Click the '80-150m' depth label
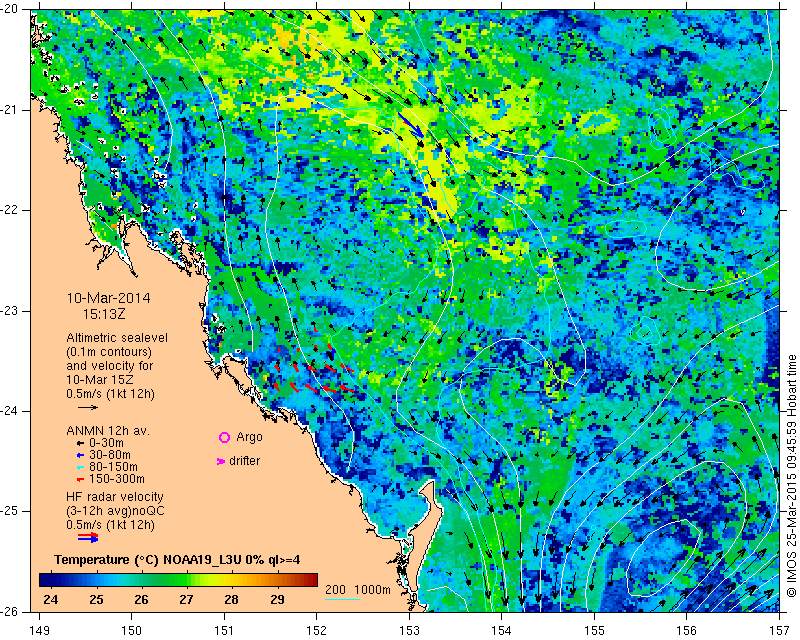The height and width of the screenshot is (640, 800). pyautogui.click(x=113, y=467)
